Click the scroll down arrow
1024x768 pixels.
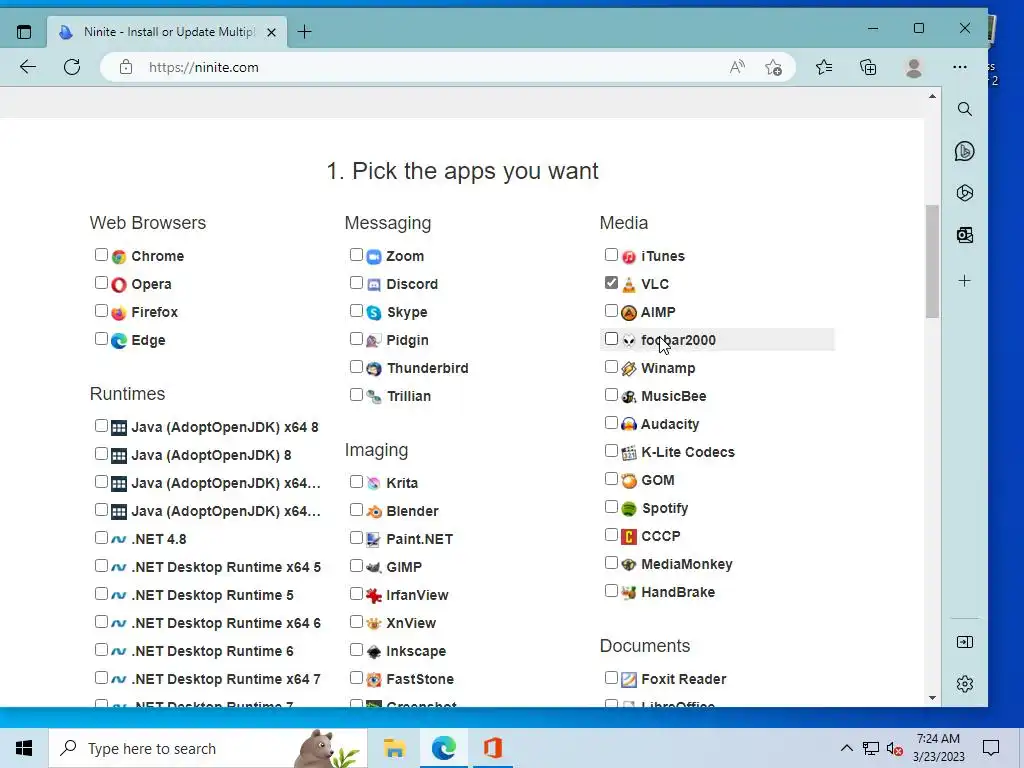tap(932, 697)
